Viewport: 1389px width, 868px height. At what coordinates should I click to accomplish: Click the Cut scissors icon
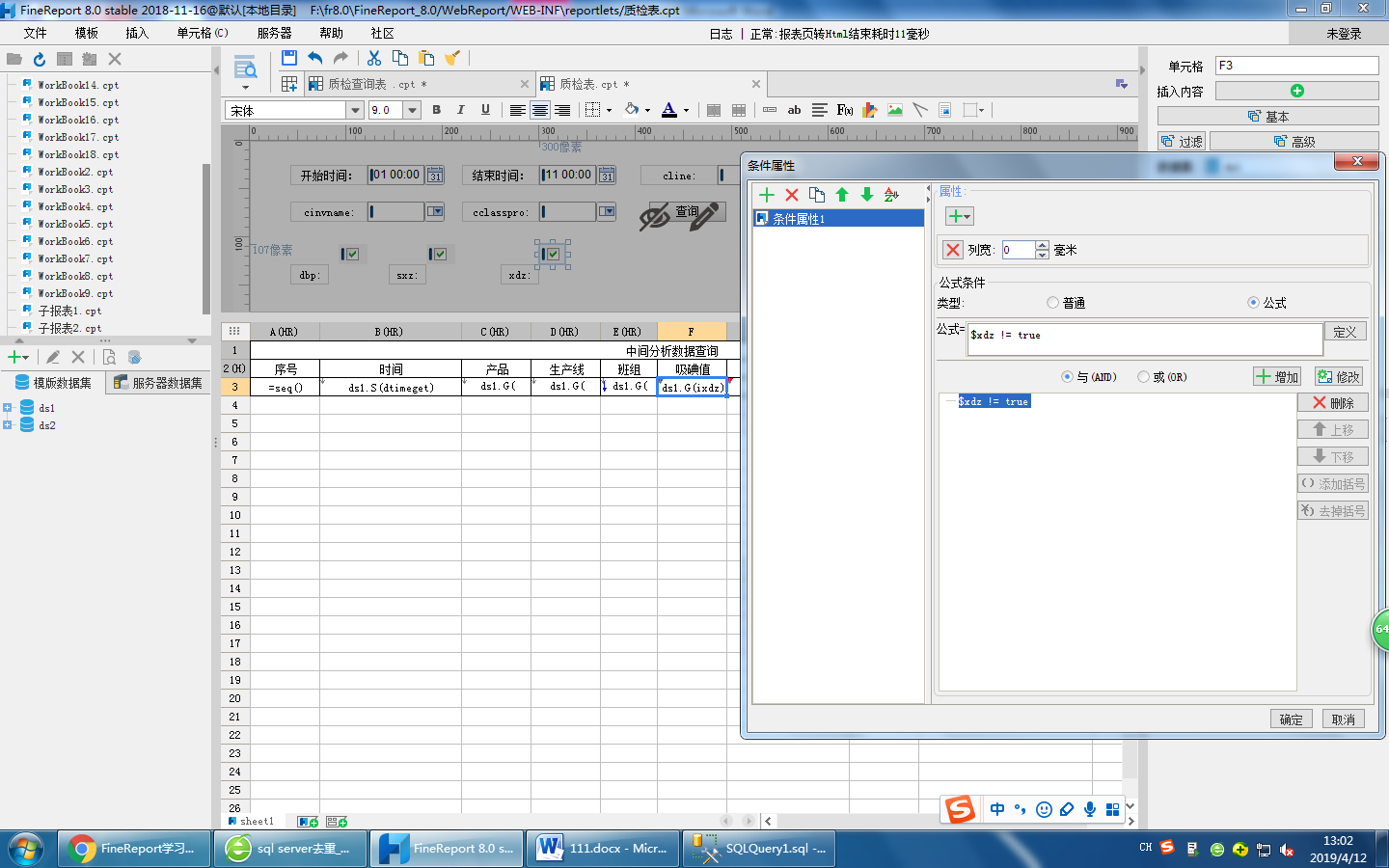point(374,58)
